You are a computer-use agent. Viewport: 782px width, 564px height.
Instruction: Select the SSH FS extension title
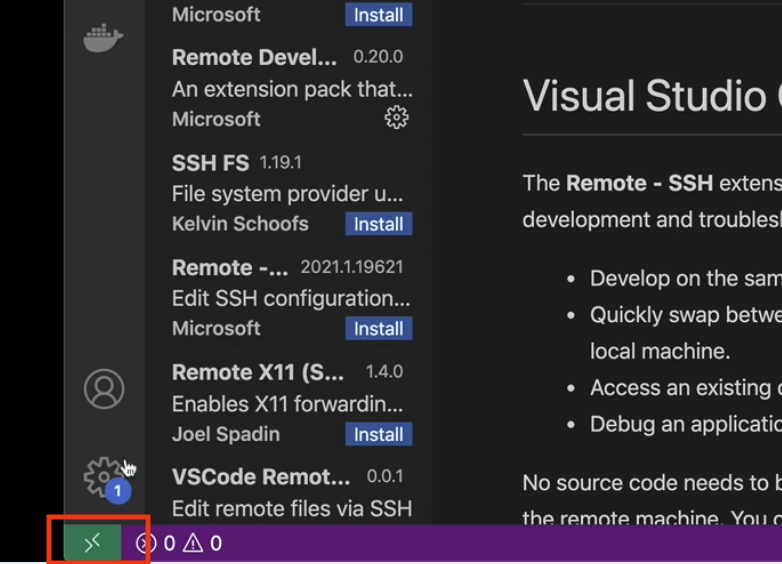pyautogui.click(x=210, y=163)
